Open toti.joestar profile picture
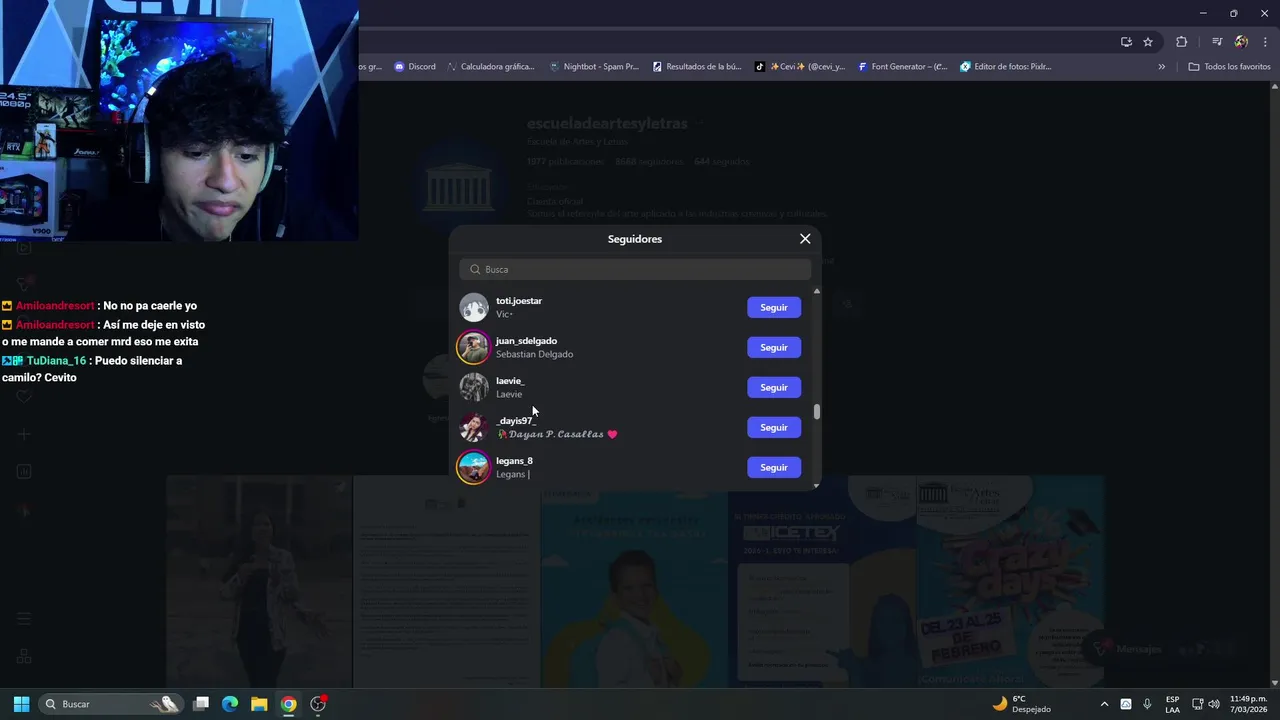The image size is (1280, 720). click(x=474, y=307)
